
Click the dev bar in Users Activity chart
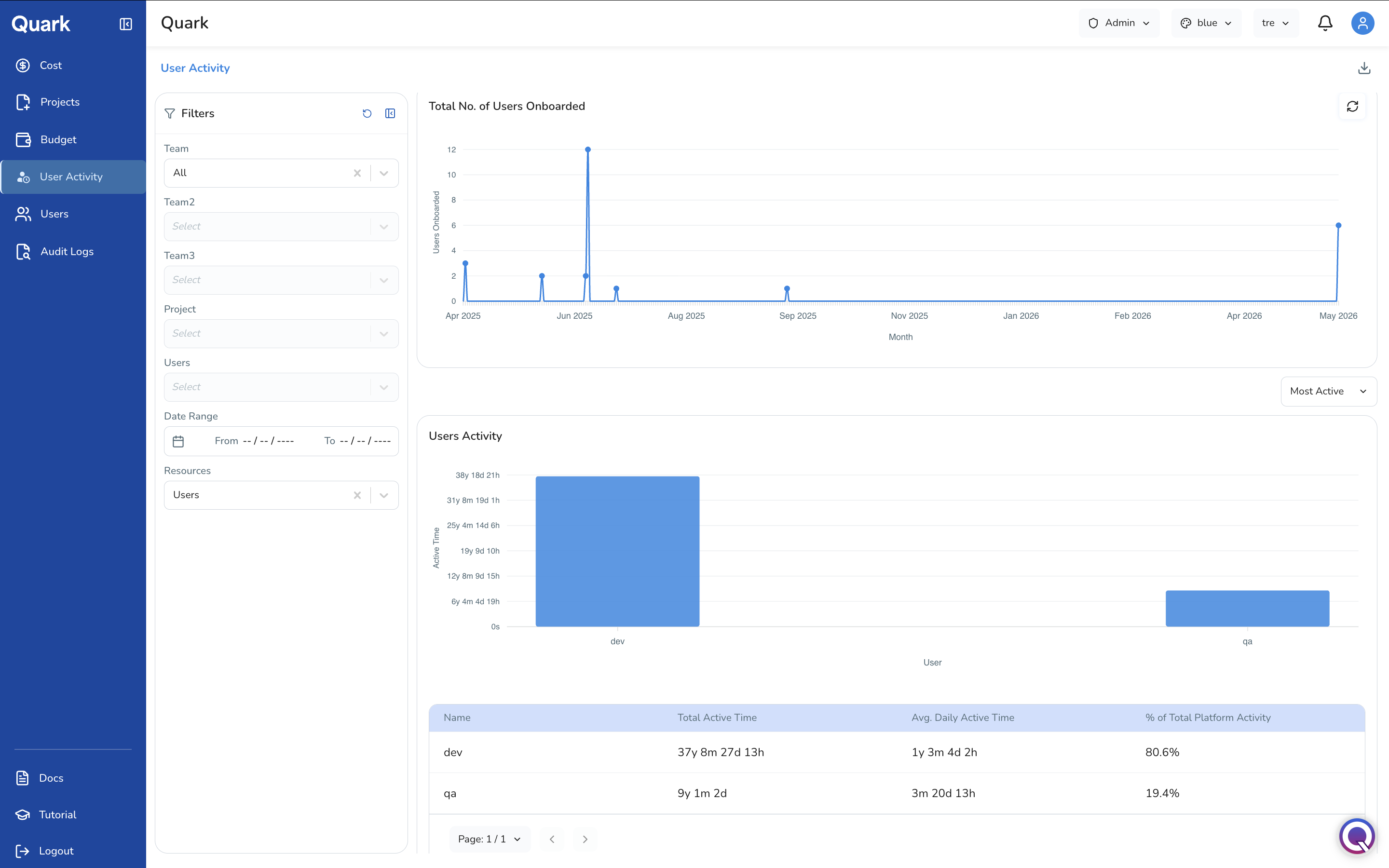click(x=617, y=551)
